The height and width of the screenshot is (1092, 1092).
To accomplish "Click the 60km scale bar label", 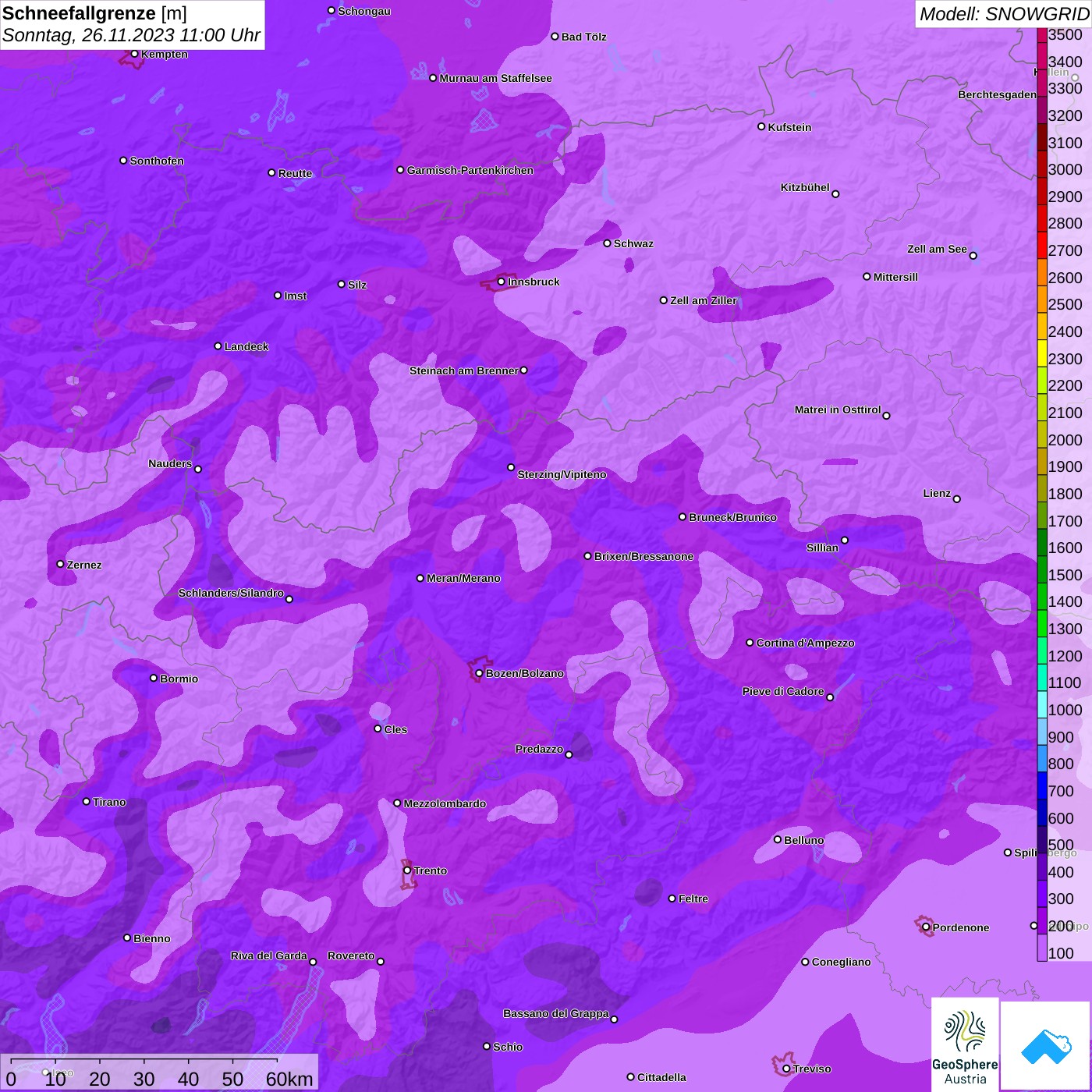I will click(x=289, y=1079).
